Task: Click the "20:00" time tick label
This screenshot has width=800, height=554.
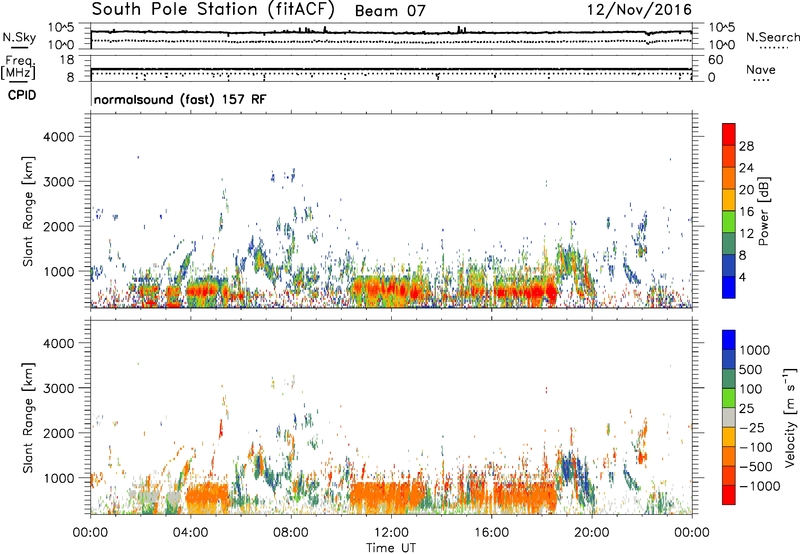Action: pos(592,533)
